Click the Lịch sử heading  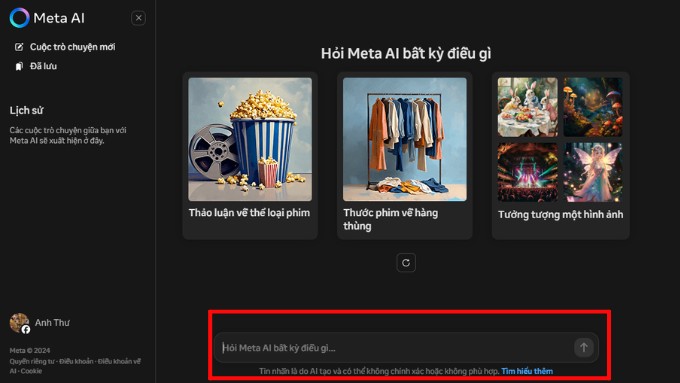[26, 110]
